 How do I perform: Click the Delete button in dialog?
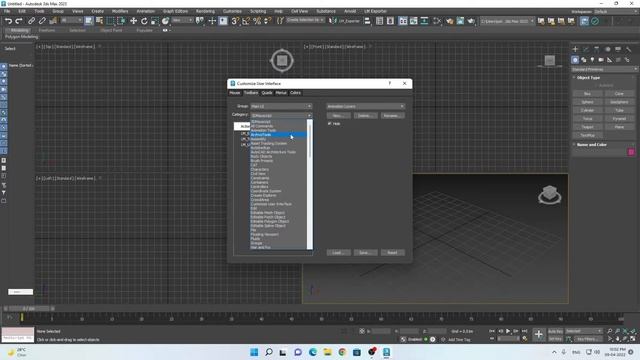tap(365, 116)
